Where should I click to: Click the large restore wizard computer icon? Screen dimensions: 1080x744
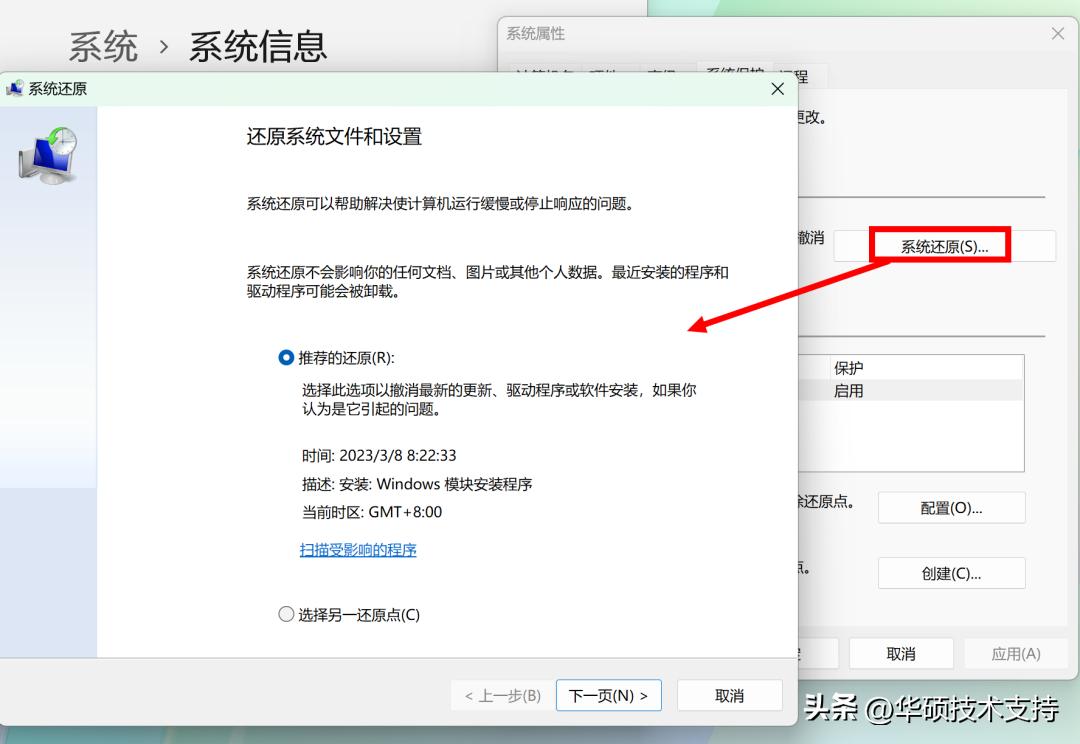[47, 152]
